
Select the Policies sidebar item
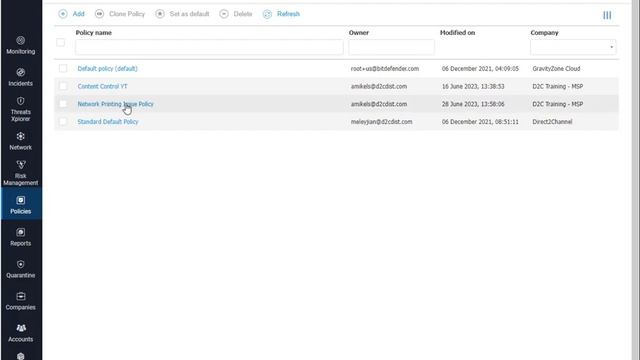pos(20,204)
